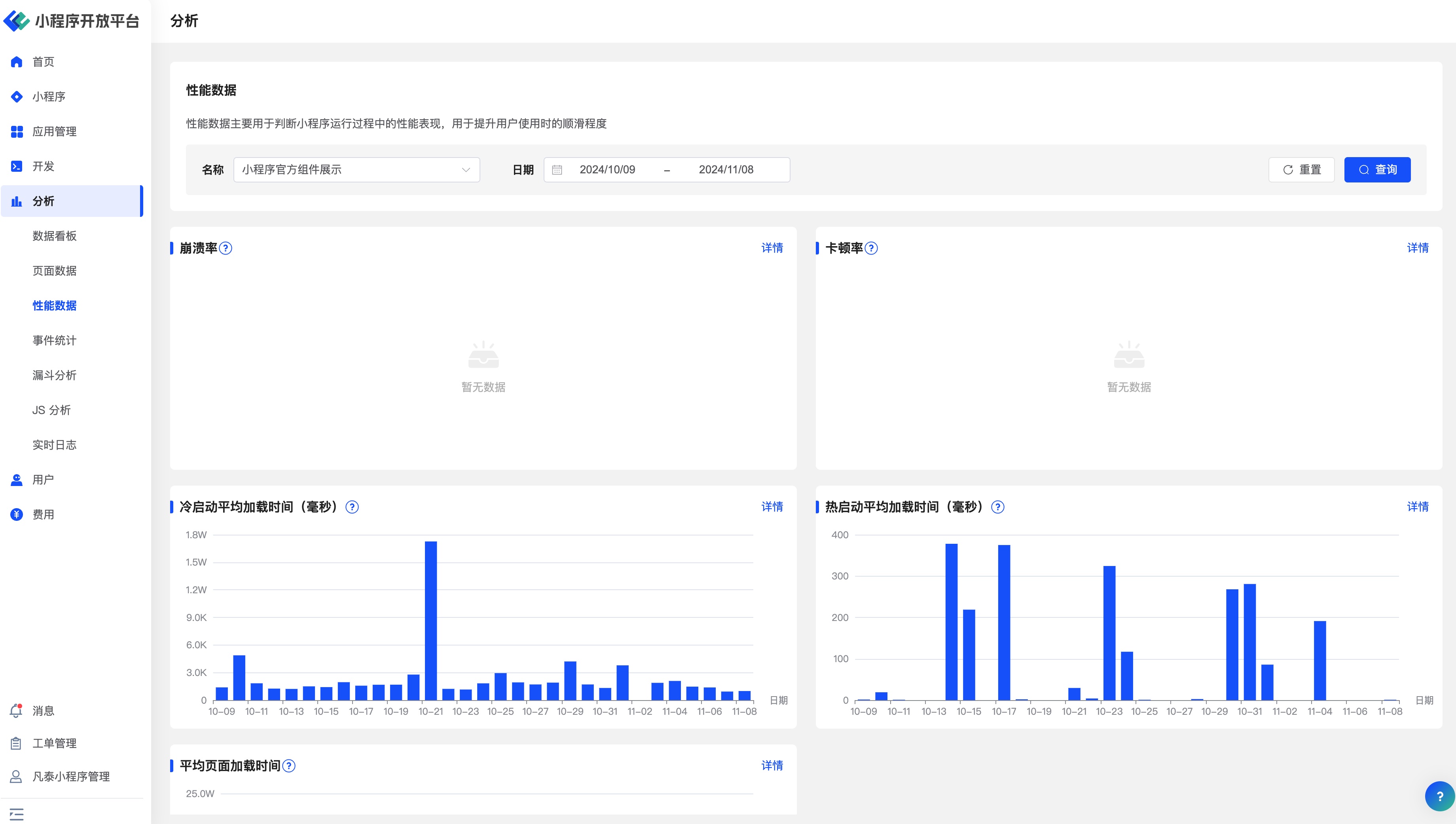This screenshot has width=1456, height=824.
Task: Expand the 用户 sidebar menu
Action: pos(43,480)
